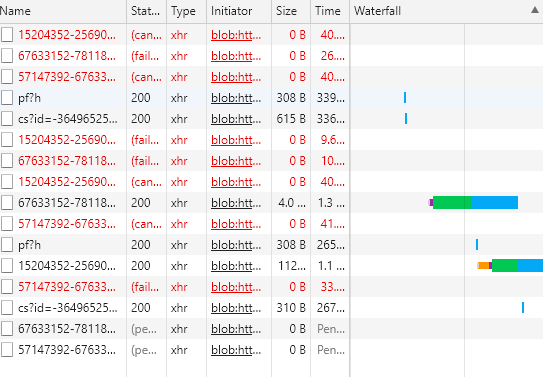
Task: Select the failed 67633152 request taking 26 ms
Action: pyautogui.click(x=67, y=56)
